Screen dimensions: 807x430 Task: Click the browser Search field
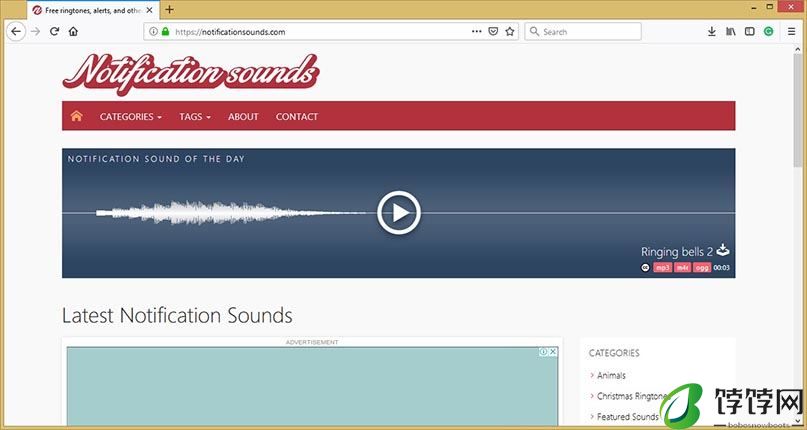click(583, 31)
